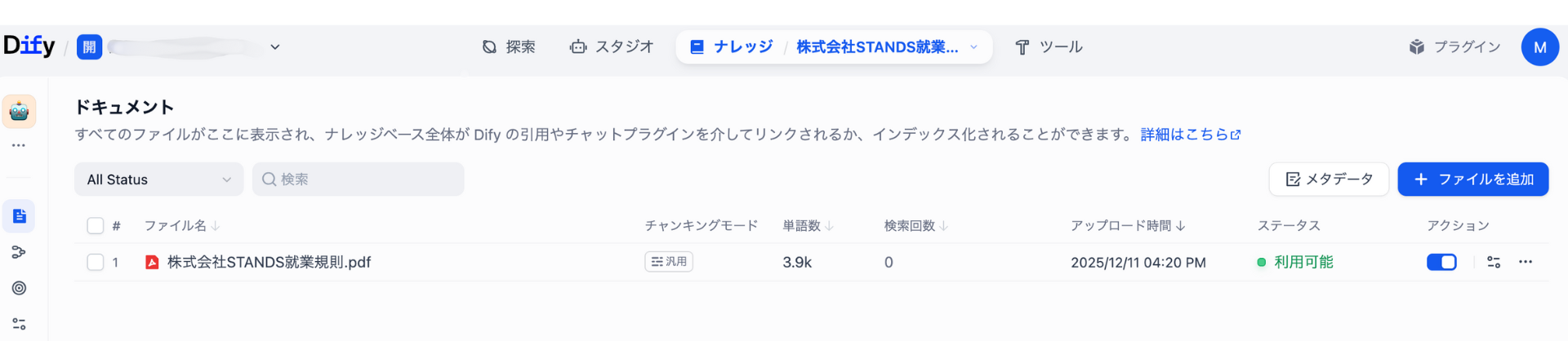Disable the 株式会社STANDS就業規則.pdf document toggle

1441,262
